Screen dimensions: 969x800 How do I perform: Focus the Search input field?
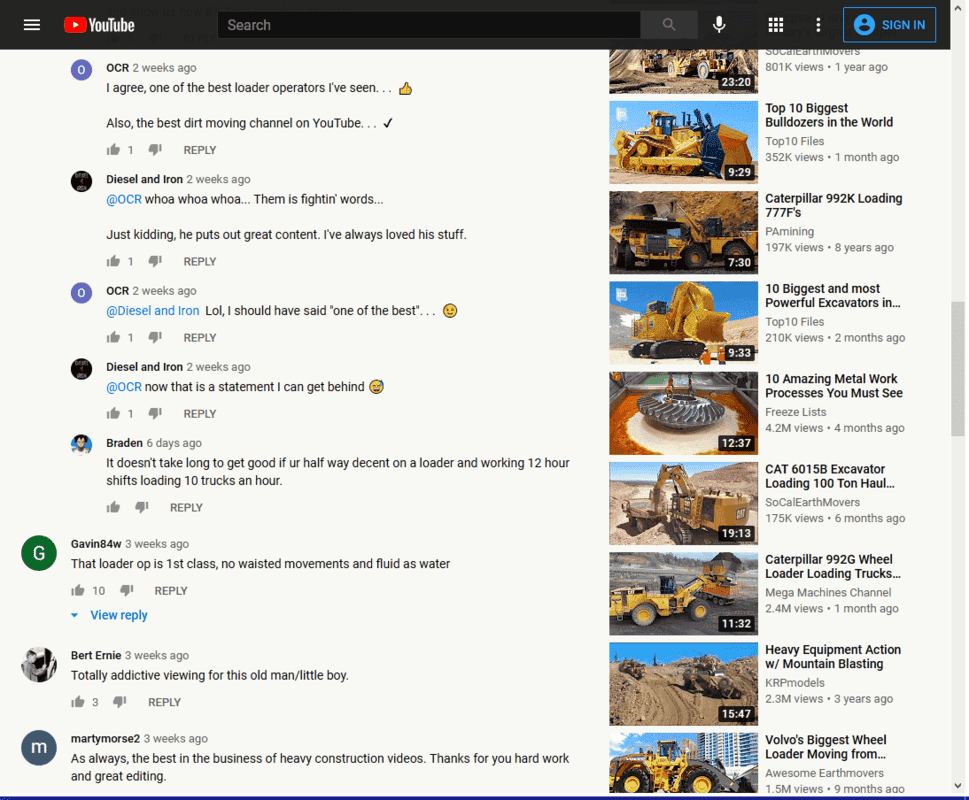pos(429,25)
